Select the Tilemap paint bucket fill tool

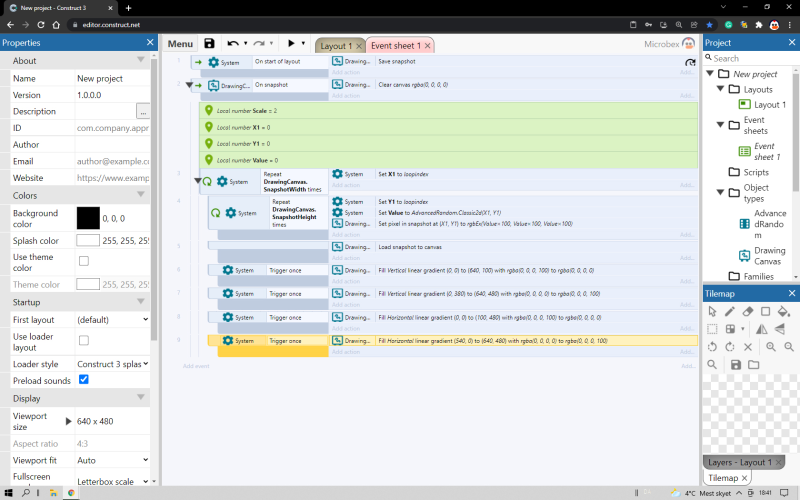[x=784, y=311]
